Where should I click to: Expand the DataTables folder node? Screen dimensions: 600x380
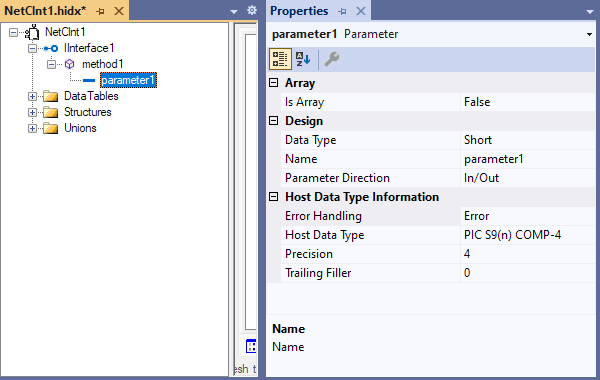[33, 96]
